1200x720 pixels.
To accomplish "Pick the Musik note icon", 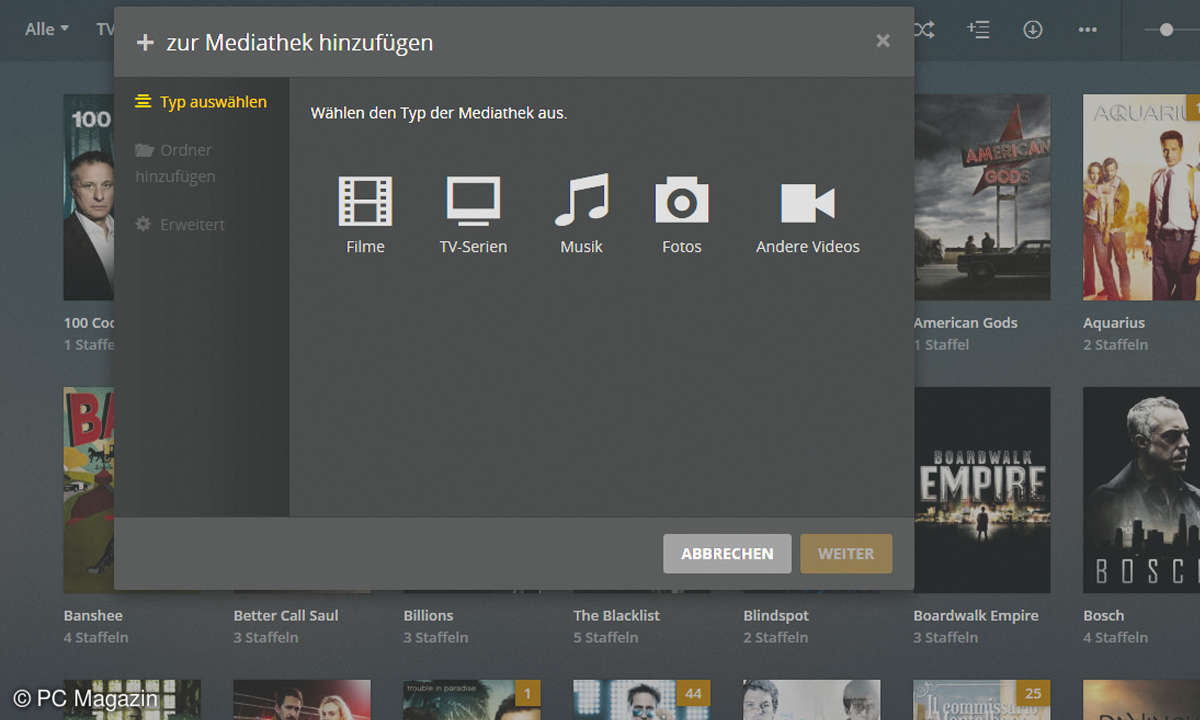I will [x=581, y=200].
